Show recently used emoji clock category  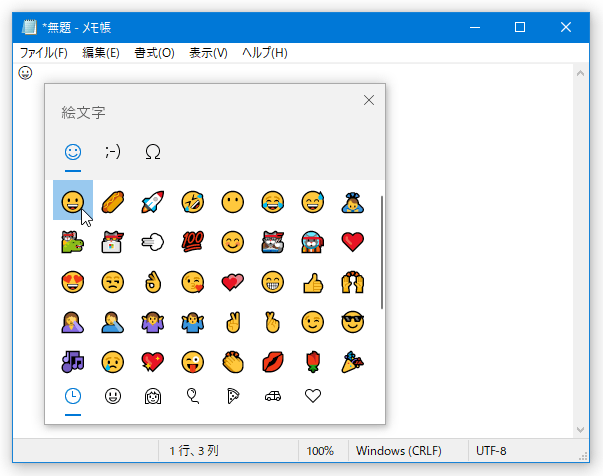[73, 396]
